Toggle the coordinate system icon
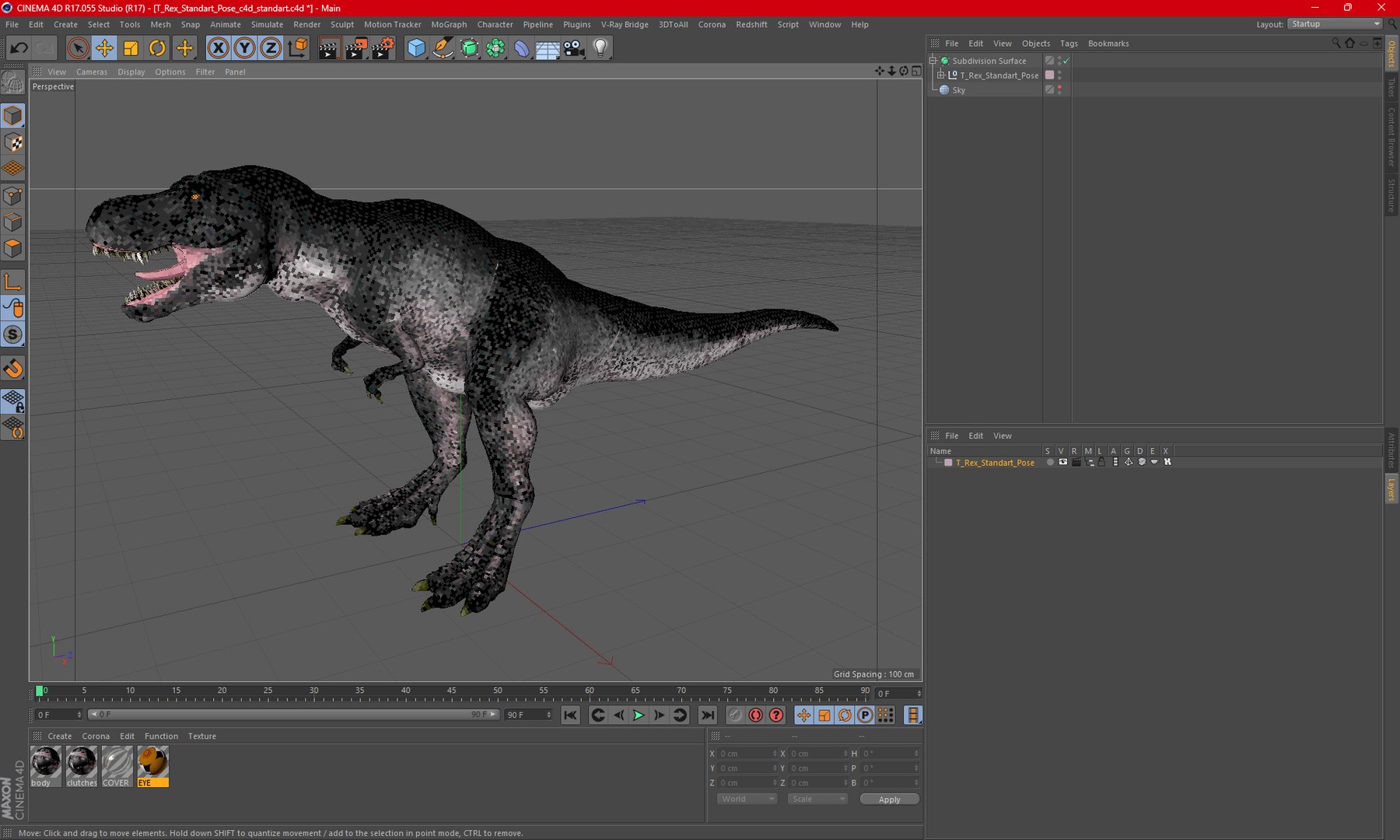 297,48
